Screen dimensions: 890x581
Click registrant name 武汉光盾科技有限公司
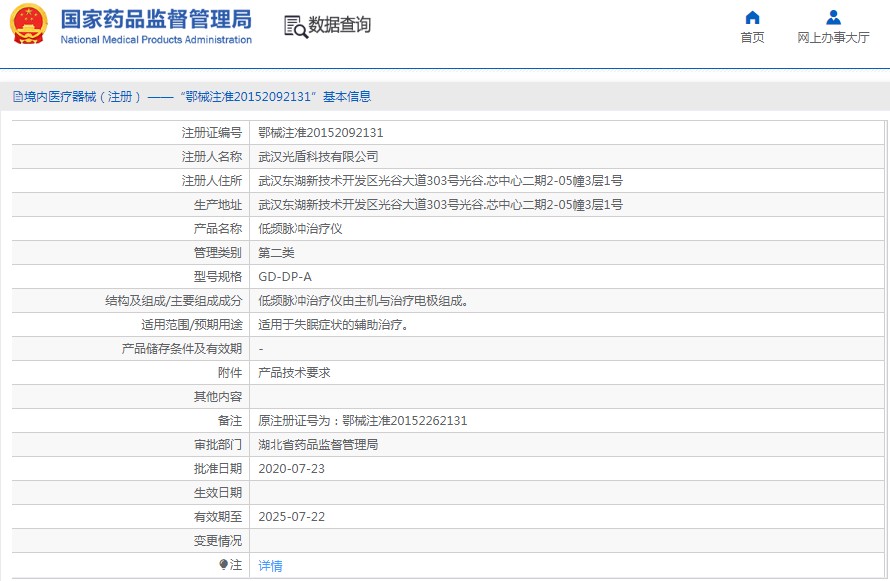tap(318, 157)
